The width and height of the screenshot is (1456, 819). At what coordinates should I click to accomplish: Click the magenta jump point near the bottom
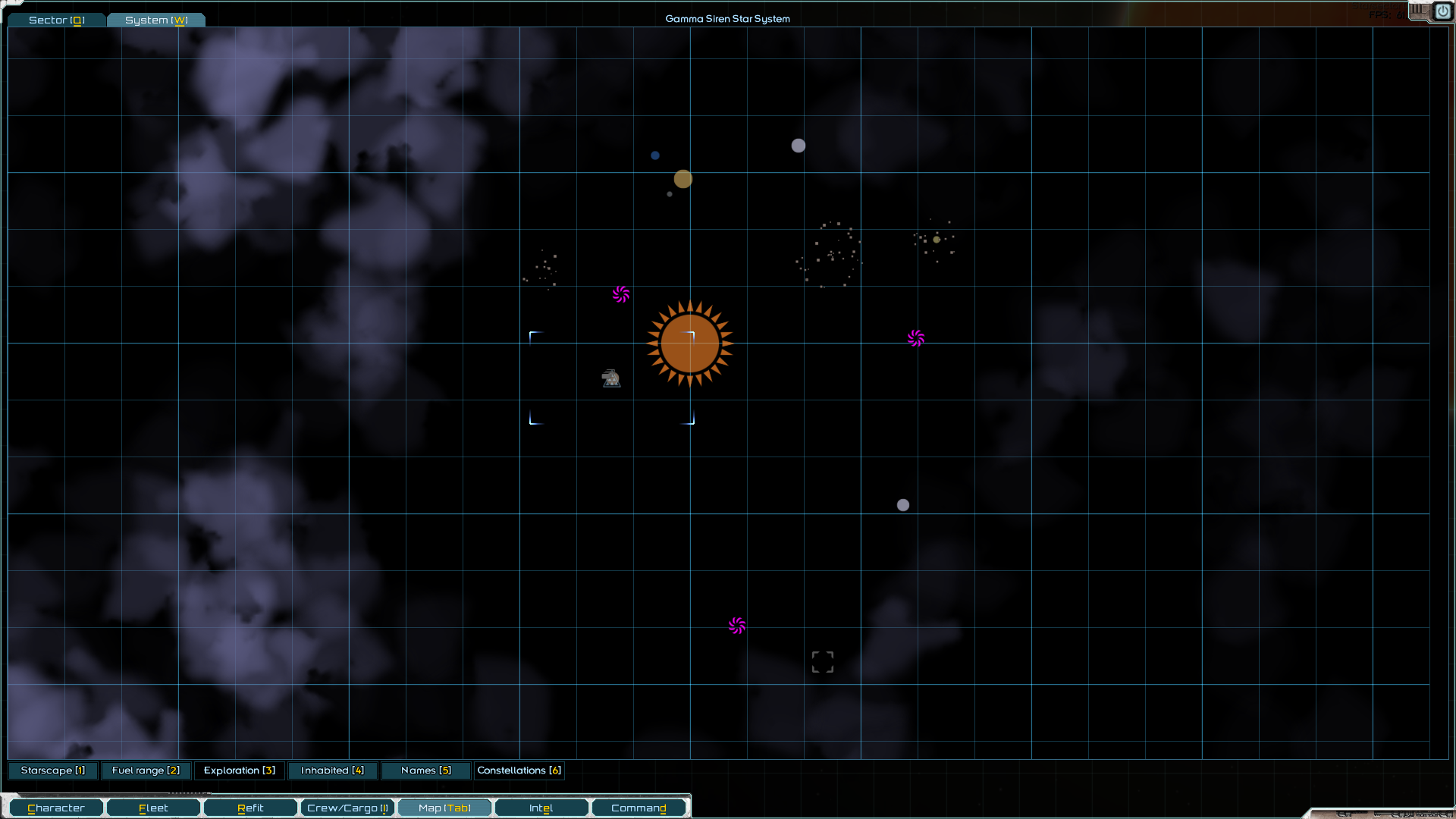coord(737,626)
